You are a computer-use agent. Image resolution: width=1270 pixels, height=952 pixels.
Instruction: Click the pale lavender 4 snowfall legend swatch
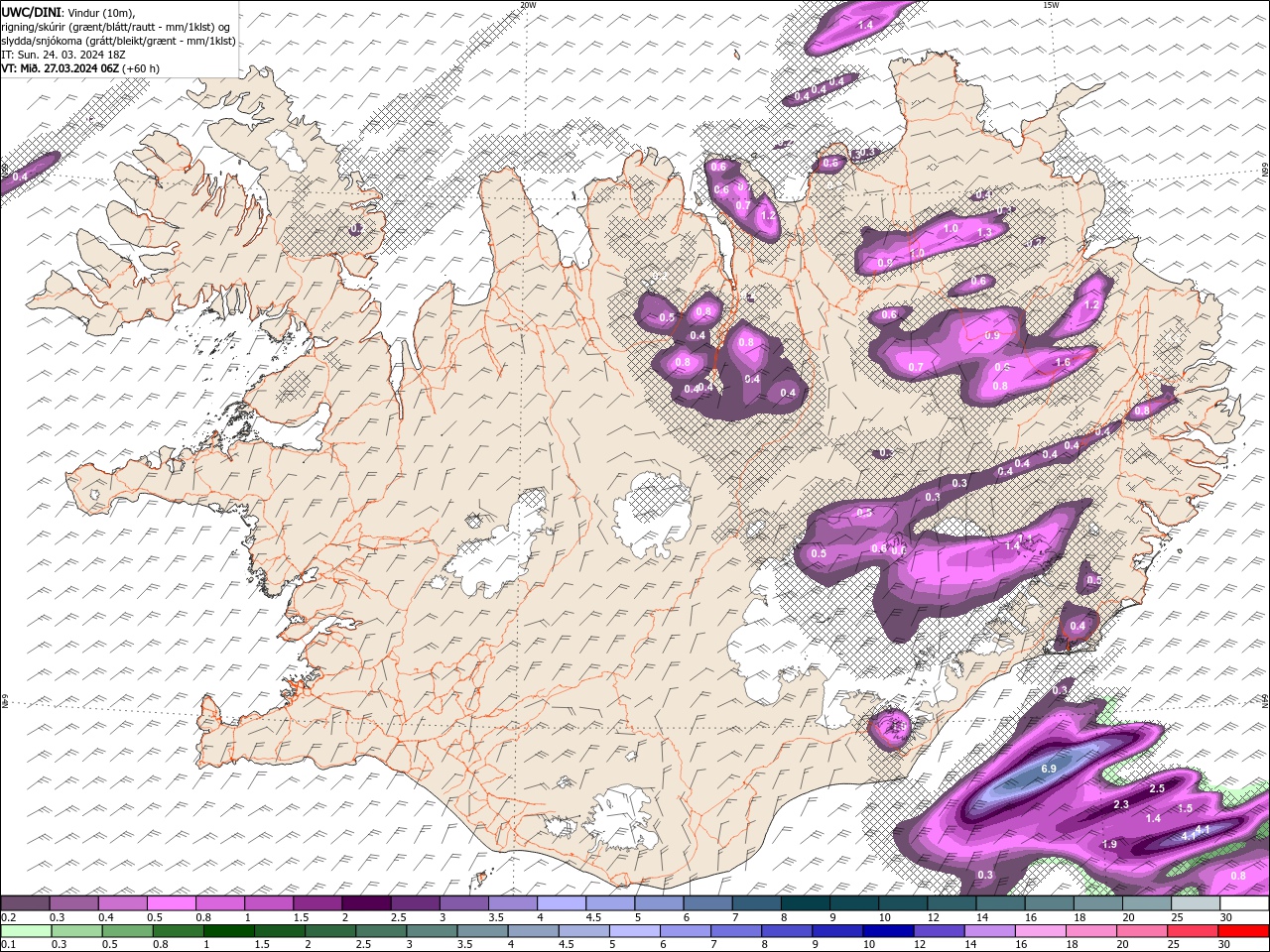click(x=561, y=903)
